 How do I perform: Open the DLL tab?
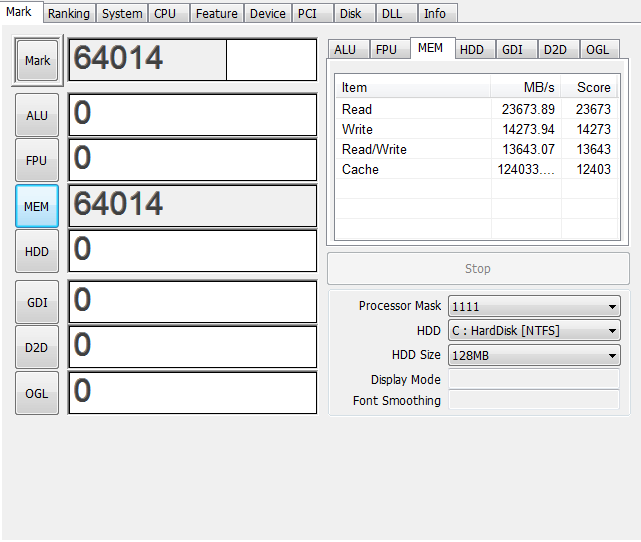(x=397, y=13)
